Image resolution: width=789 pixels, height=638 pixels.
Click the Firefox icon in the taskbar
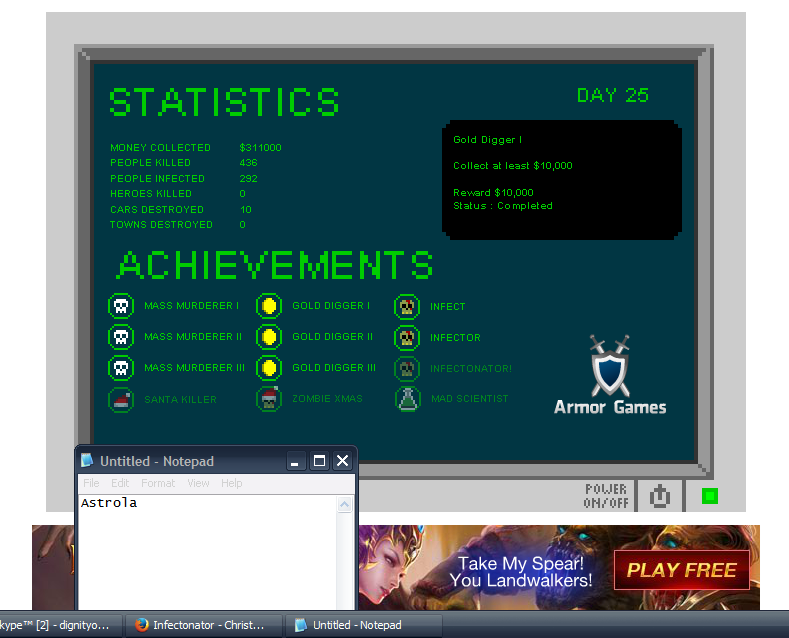point(141,625)
